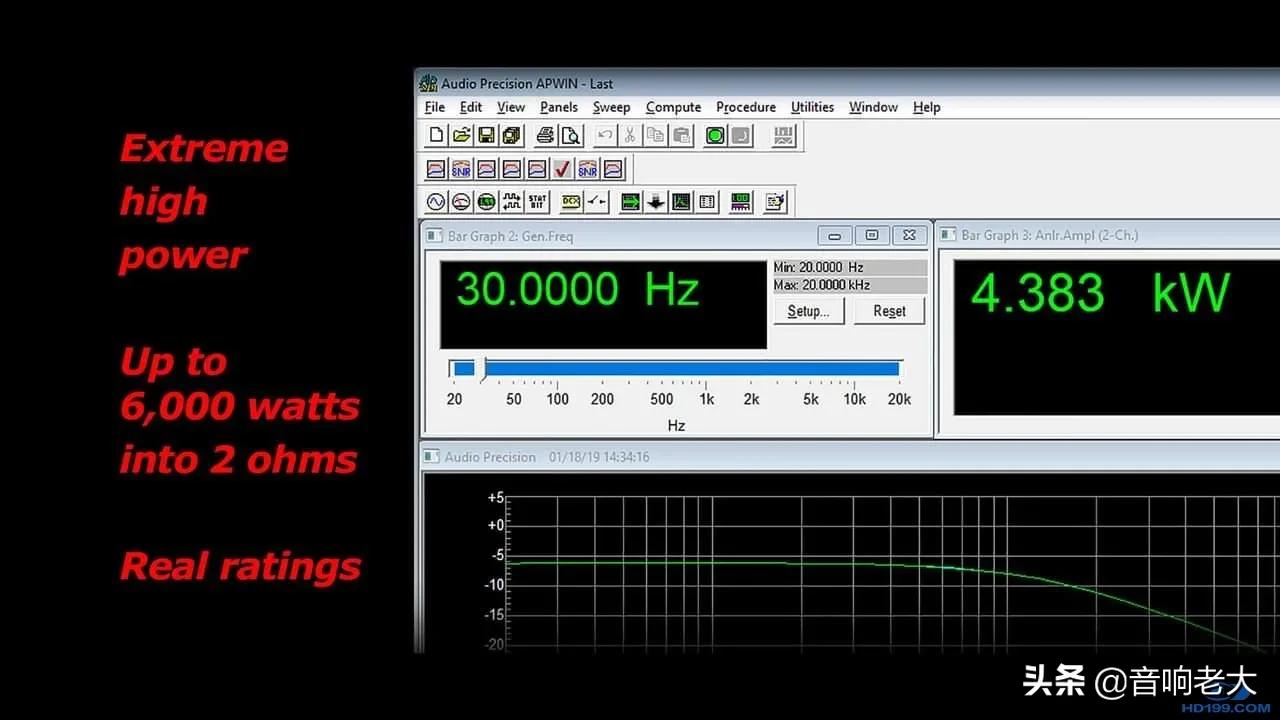This screenshot has height=720, width=1280.
Task: Click the Paste clipboard icon
Action: [x=681, y=135]
